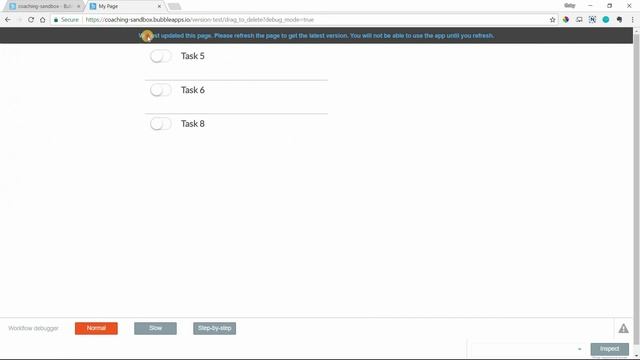The width and height of the screenshot is (640, 360).
Task: Click the colorful circle extension icon
Action: click(x=566, y=20)
